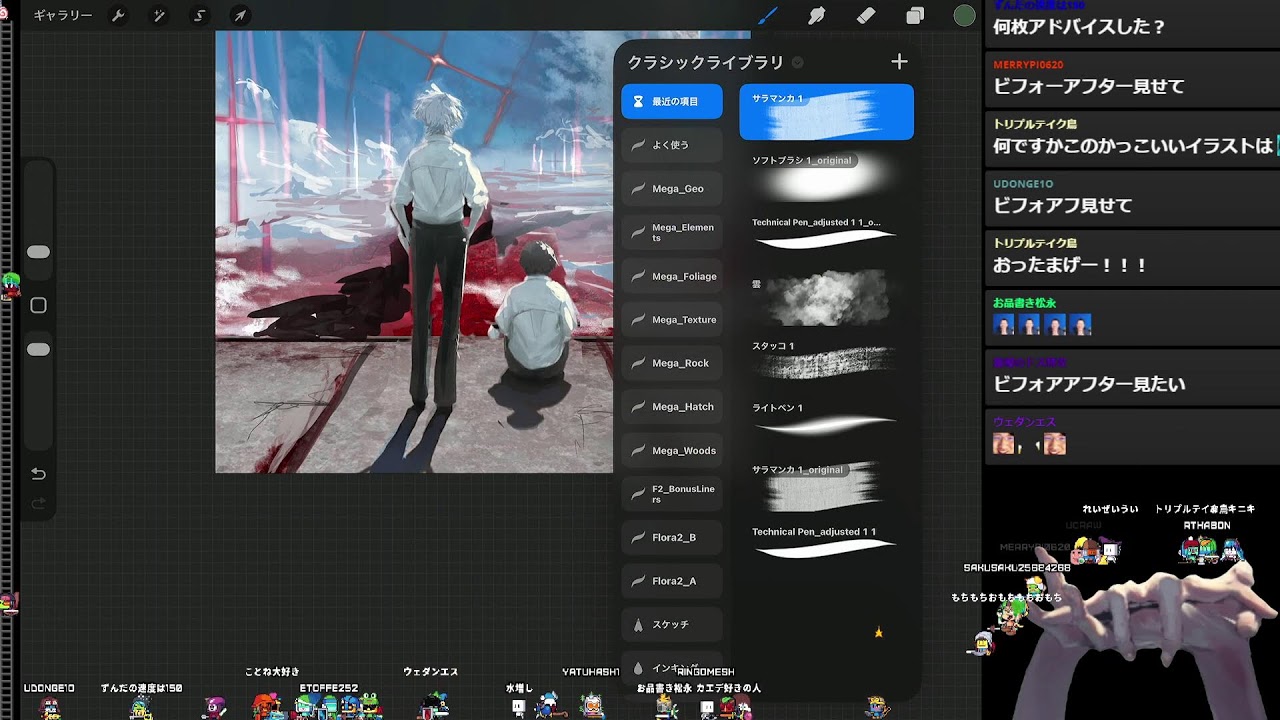Screen dimensions: 1280x720
Task: Open the Flora2_A brush set
Action: (x=672, y=581)
